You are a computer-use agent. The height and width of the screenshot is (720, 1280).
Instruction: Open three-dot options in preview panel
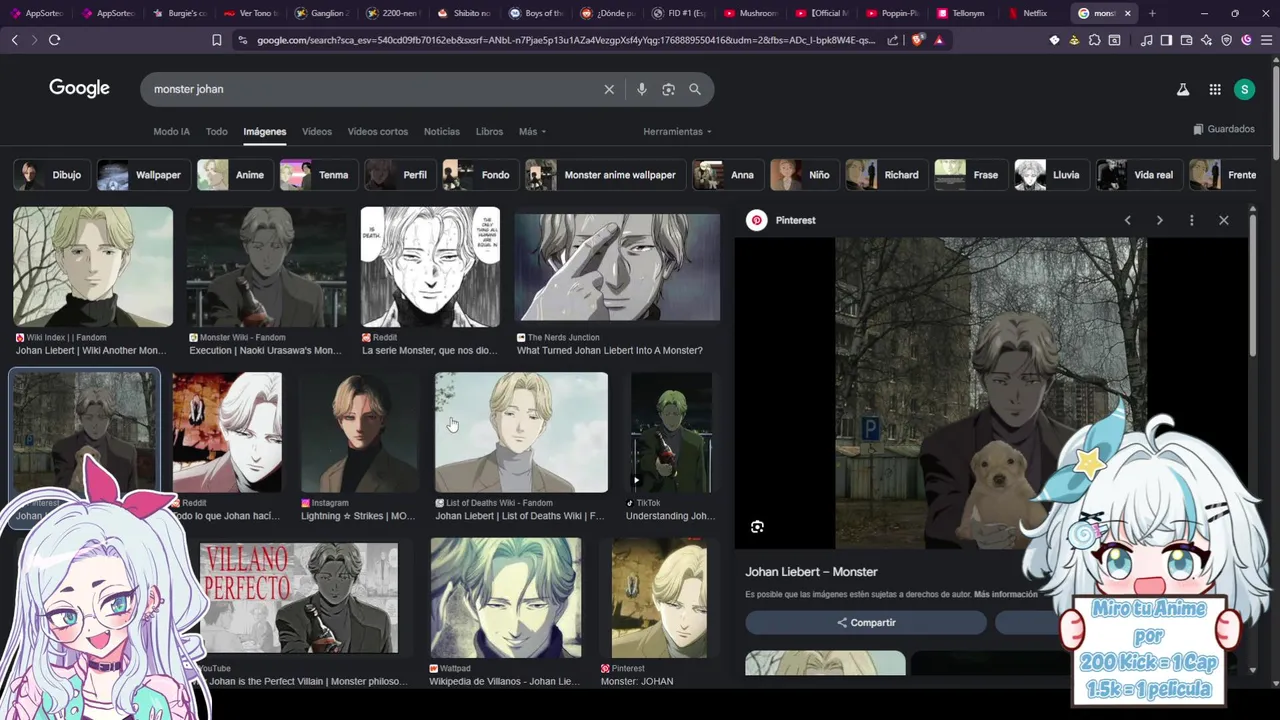click(x=1191, y=220)
